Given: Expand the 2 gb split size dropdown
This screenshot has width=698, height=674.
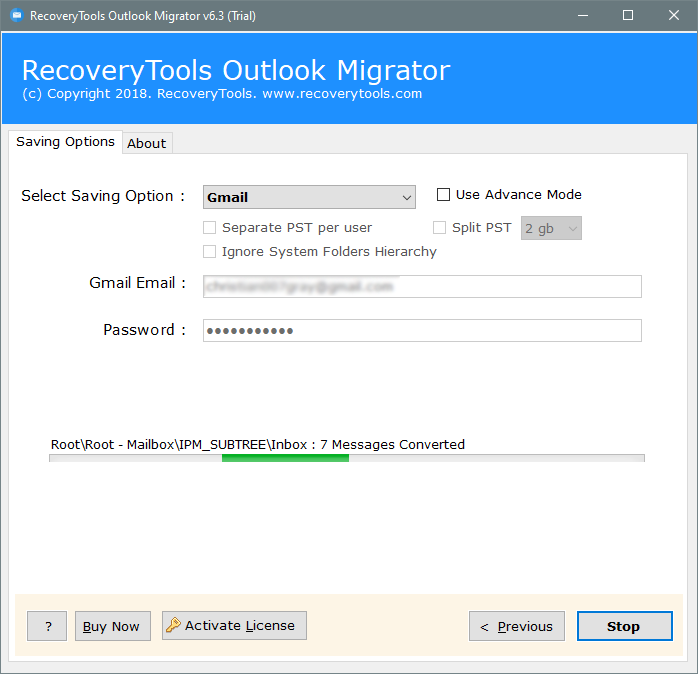Looking at the screenshot, I should (x=551, y=228).
